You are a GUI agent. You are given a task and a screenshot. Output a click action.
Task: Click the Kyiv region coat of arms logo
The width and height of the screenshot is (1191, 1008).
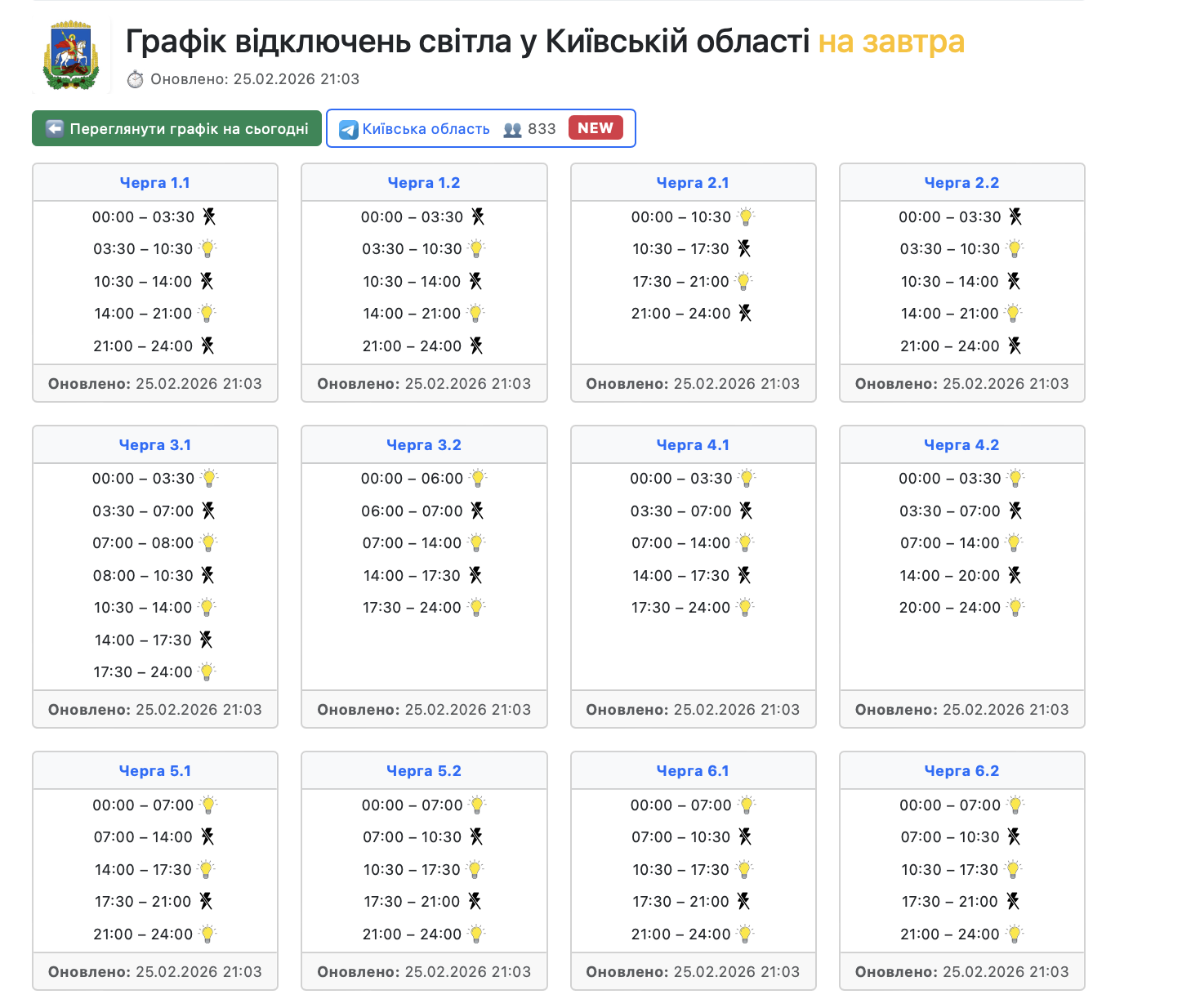click(x=71, y=56)
